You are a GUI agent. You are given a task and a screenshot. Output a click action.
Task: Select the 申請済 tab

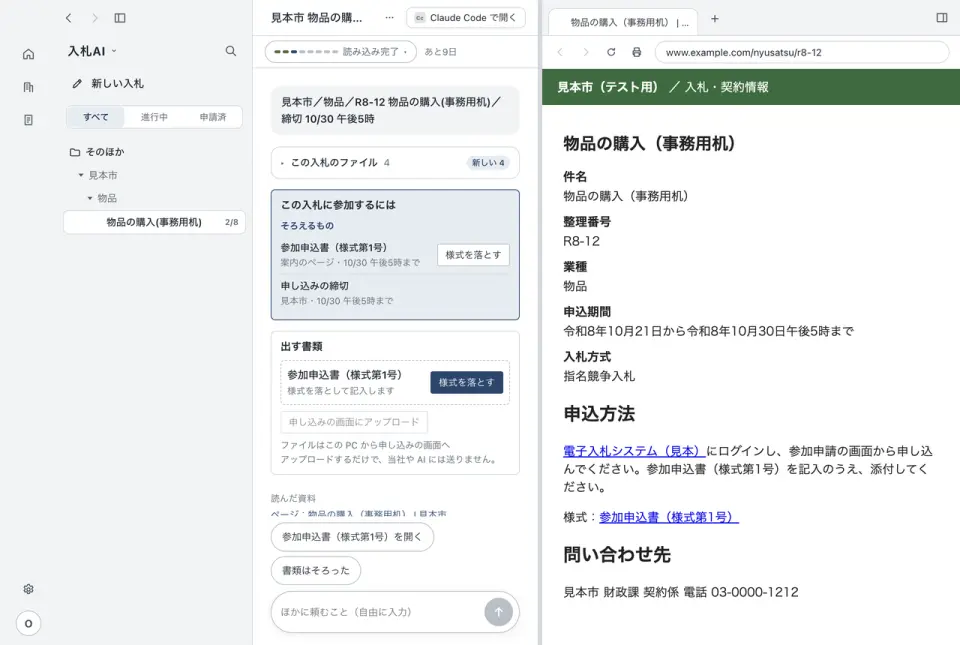point(212,117)
